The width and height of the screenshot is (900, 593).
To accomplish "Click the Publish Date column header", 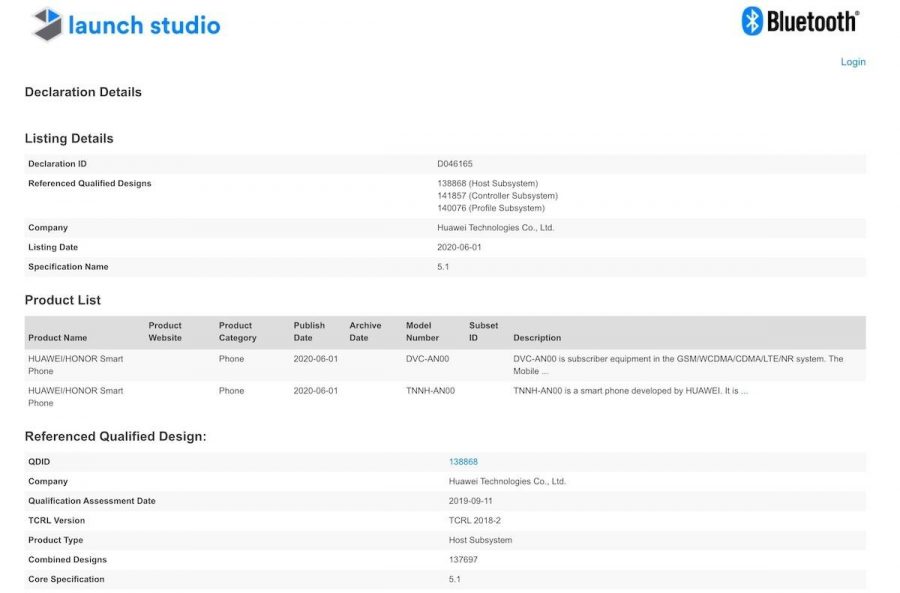I will (x=309, y=332).
